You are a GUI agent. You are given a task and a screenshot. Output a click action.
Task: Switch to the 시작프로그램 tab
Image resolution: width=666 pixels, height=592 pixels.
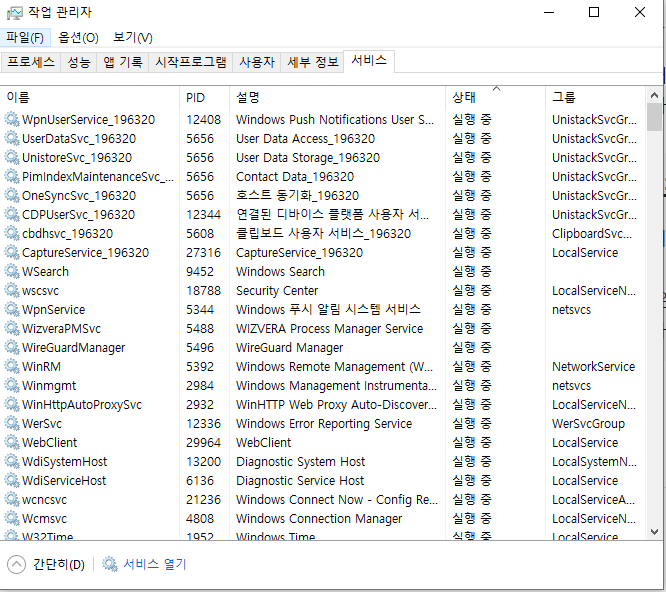click(x=191, y=62)
